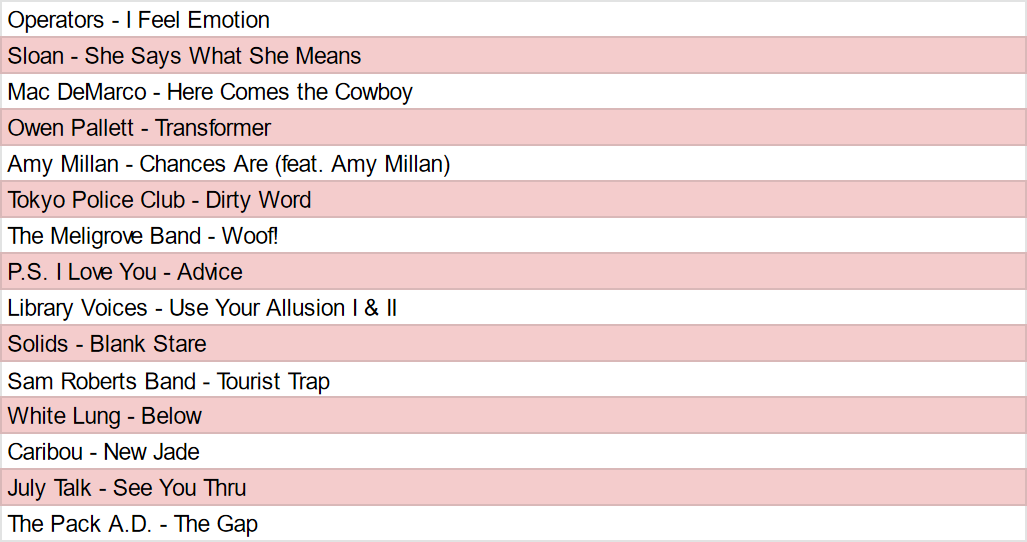Viewport: 1027px width, 542px height.
Task: Select the P.S. I Love You - Advice row
Action: 125,272
